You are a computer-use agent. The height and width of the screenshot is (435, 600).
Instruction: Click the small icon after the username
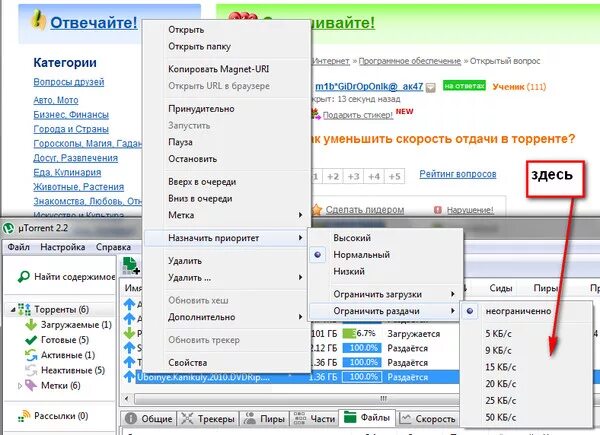tap(430, 88)
